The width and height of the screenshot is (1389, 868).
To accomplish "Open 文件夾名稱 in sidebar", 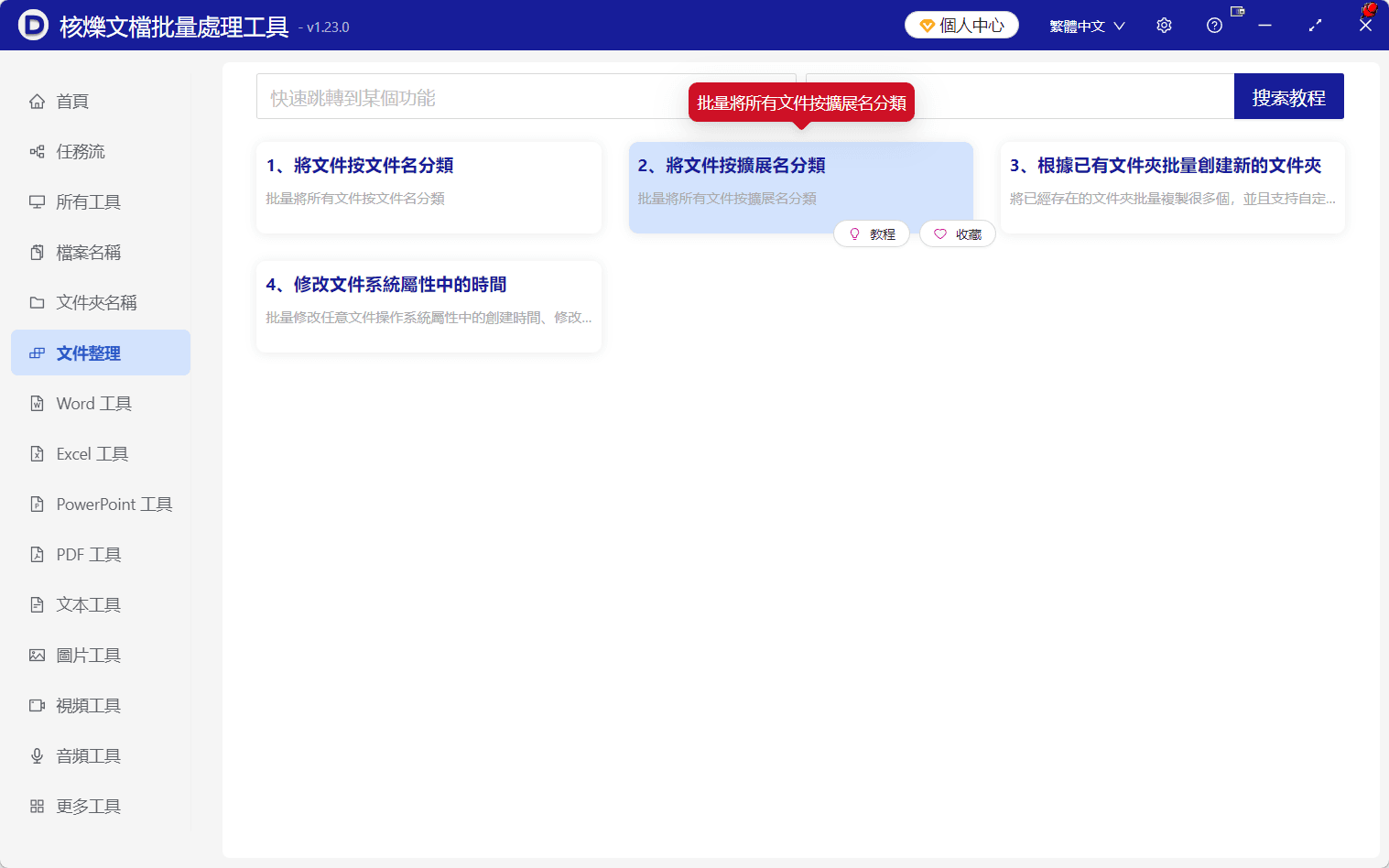I will click(101, 303).
